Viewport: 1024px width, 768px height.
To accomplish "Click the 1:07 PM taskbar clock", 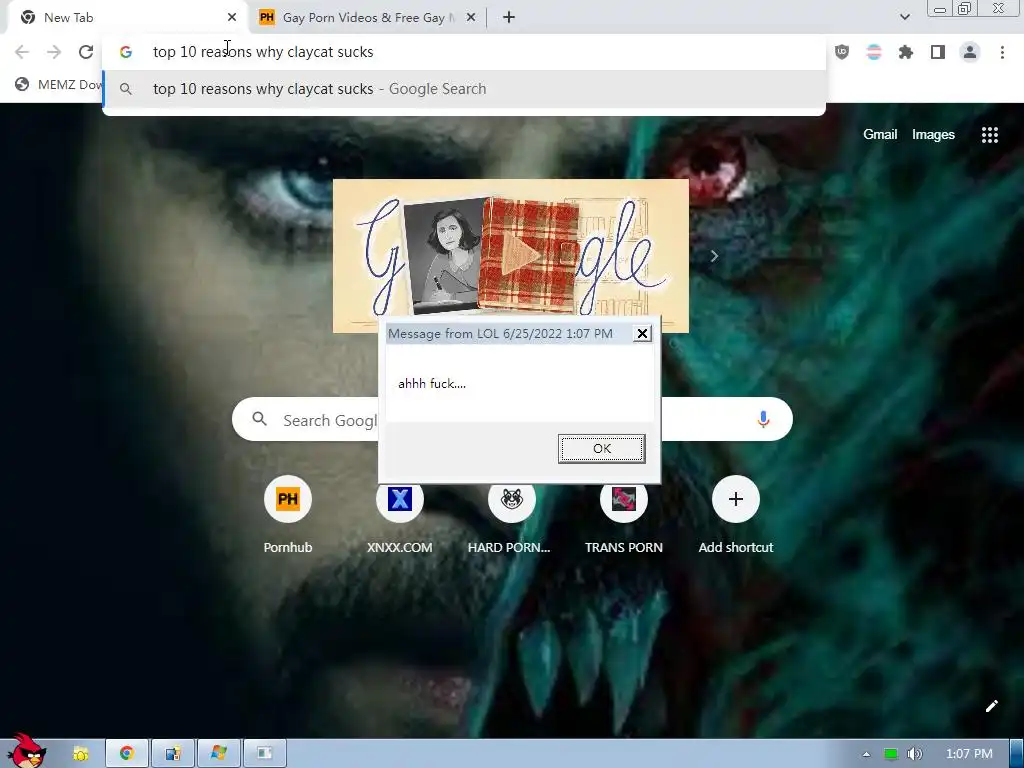I will tap(968, 754).
